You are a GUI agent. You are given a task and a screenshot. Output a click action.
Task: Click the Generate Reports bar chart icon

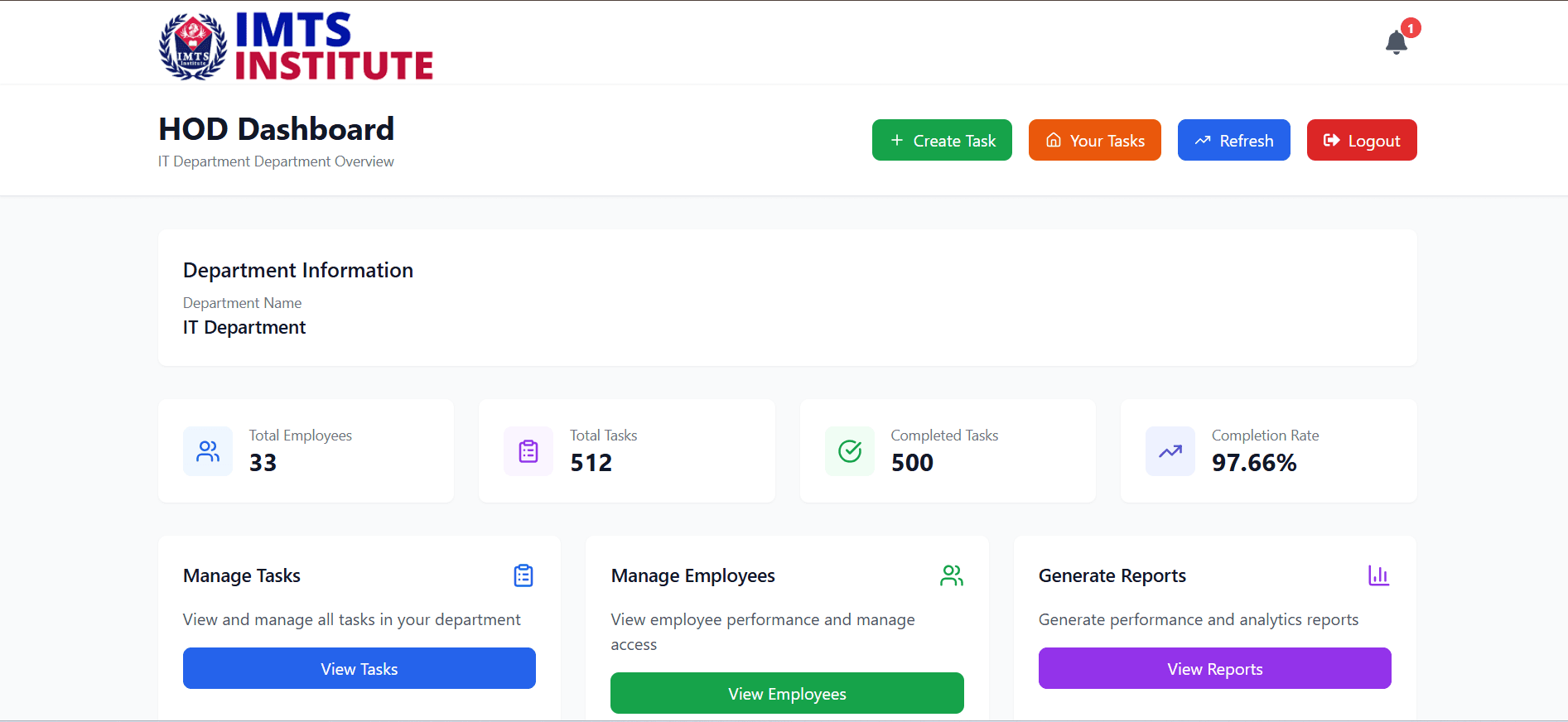(x=1379, y=575)
